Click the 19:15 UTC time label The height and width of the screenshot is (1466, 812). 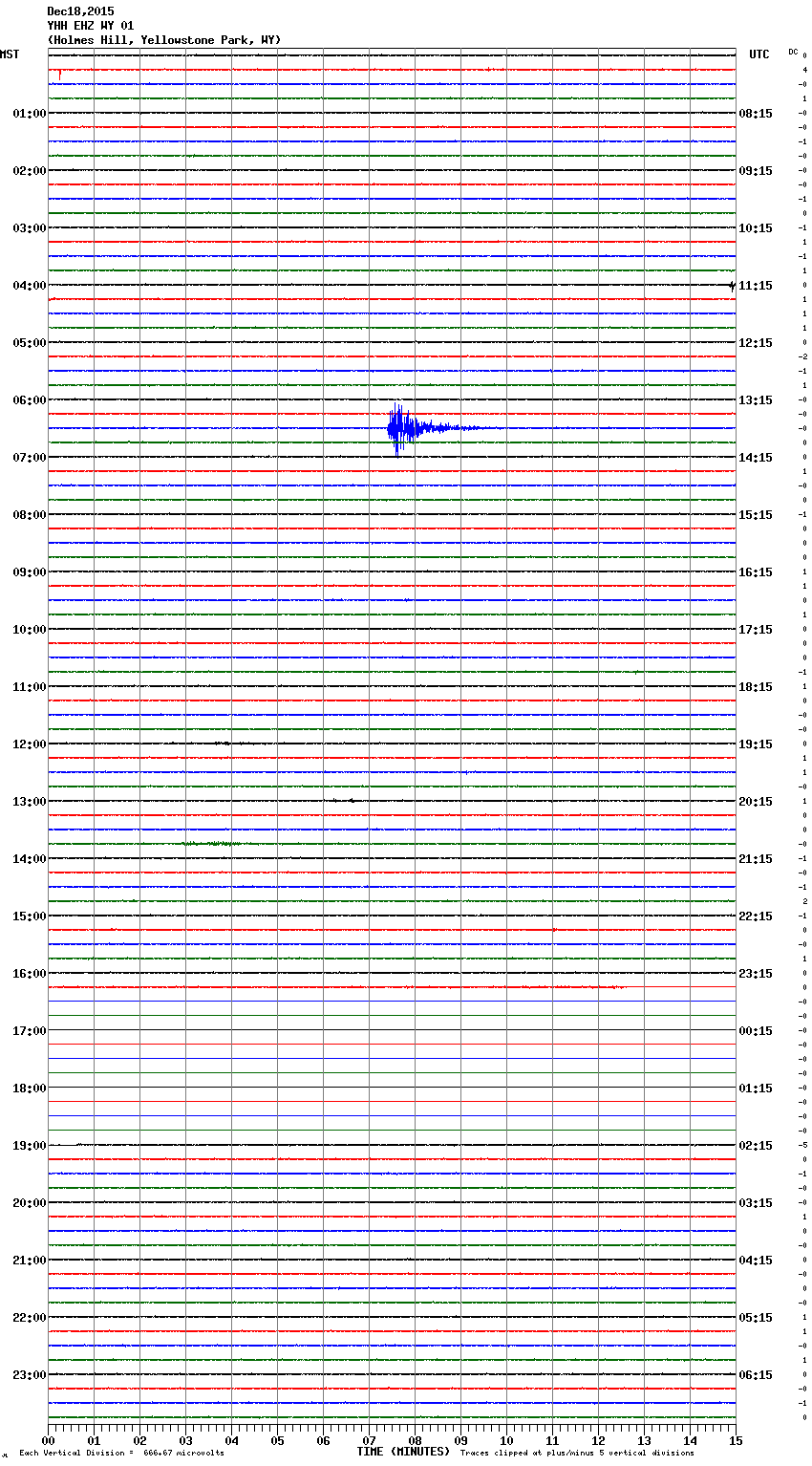756,744
